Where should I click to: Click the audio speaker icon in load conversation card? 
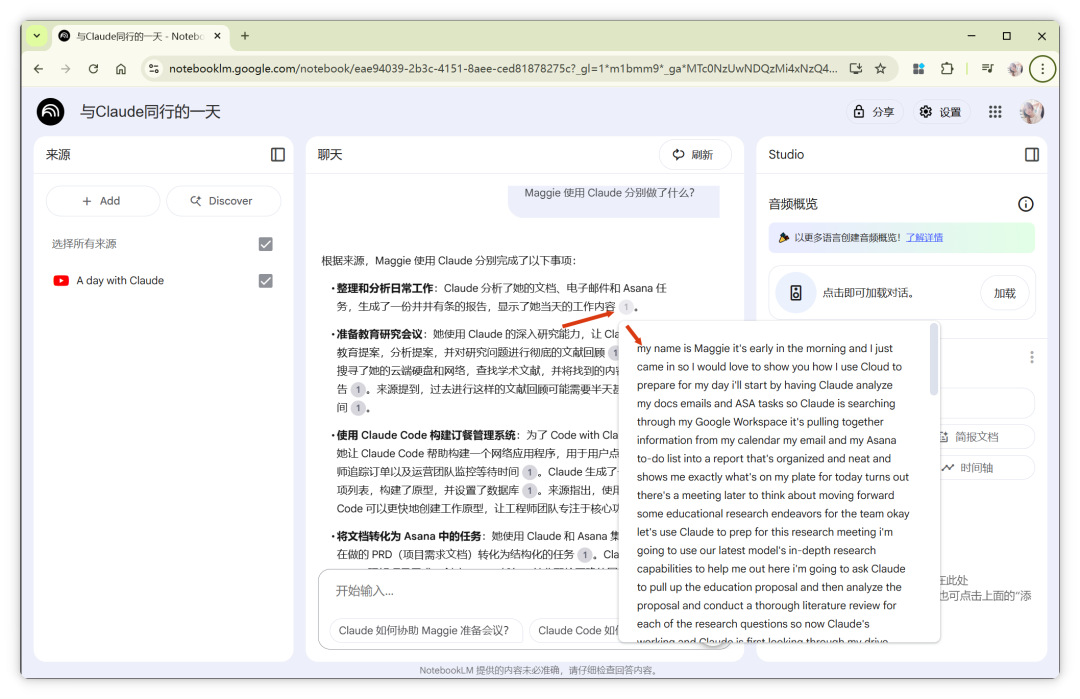coord(796,293)
